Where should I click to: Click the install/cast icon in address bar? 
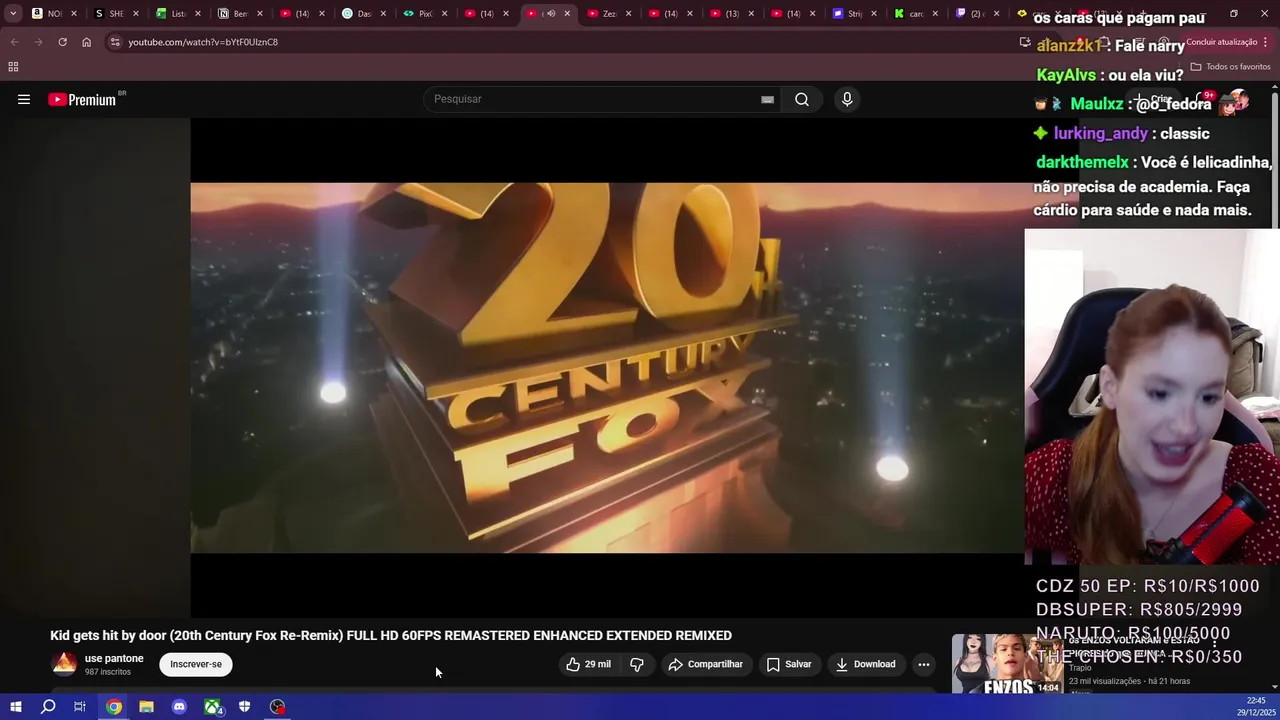click(1025, 42)
